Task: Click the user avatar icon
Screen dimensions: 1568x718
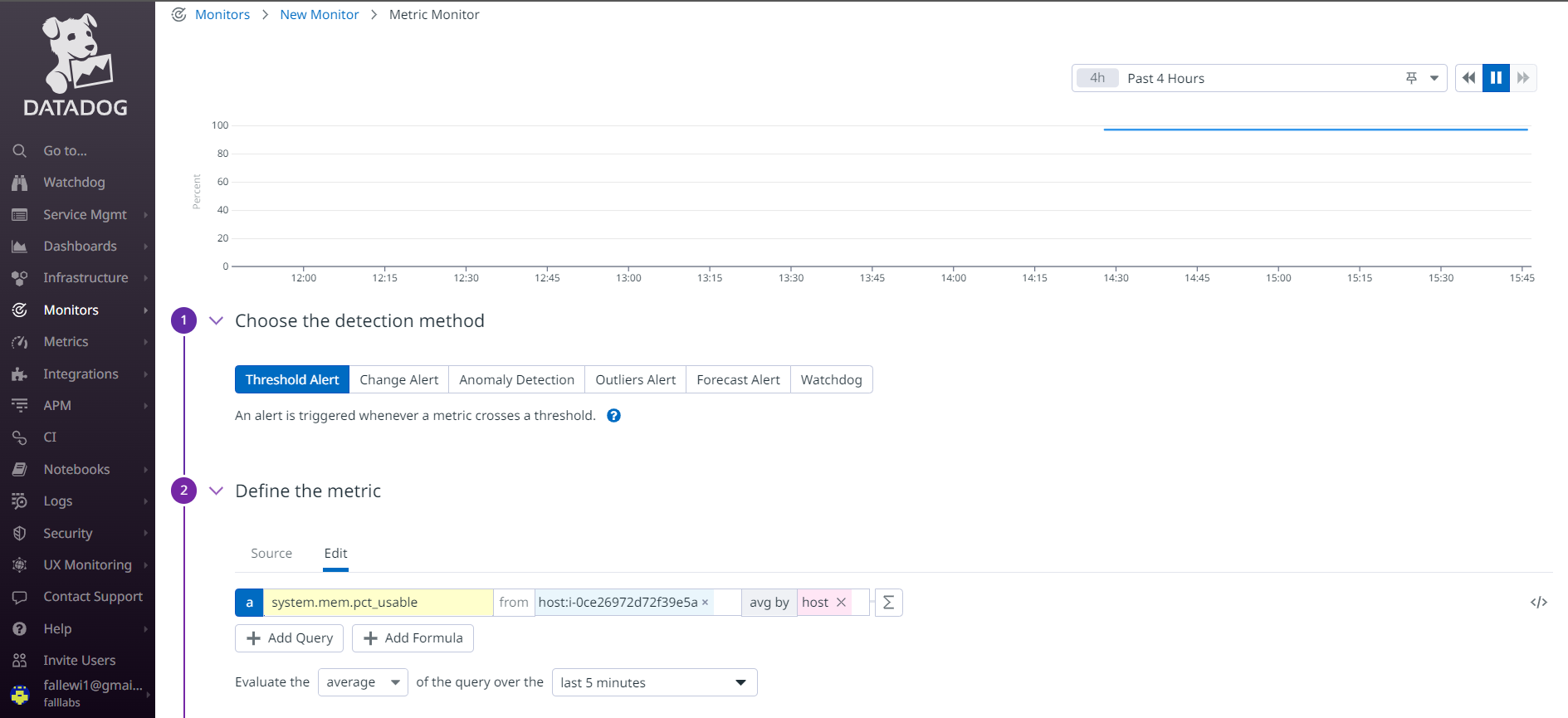Action: click(x=20, y=694)
